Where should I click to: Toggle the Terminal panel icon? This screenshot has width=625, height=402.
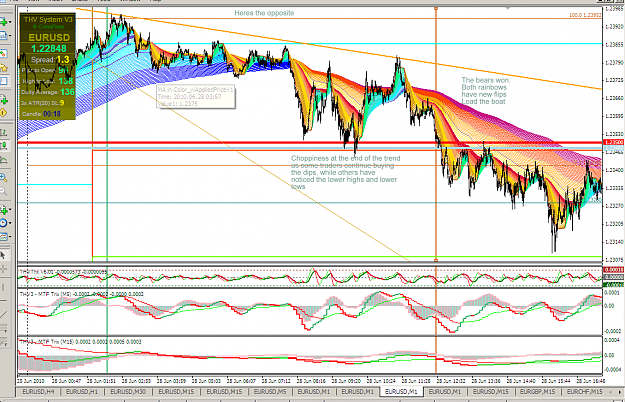4,81
